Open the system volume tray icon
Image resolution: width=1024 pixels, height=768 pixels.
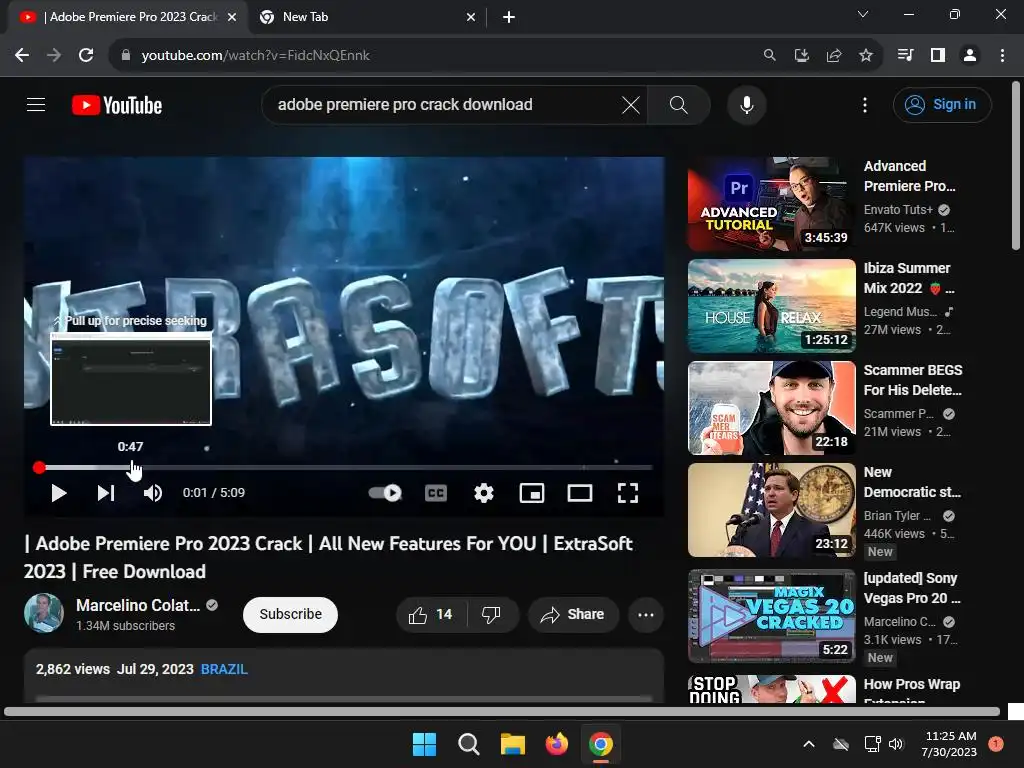(x=896, y=744)
